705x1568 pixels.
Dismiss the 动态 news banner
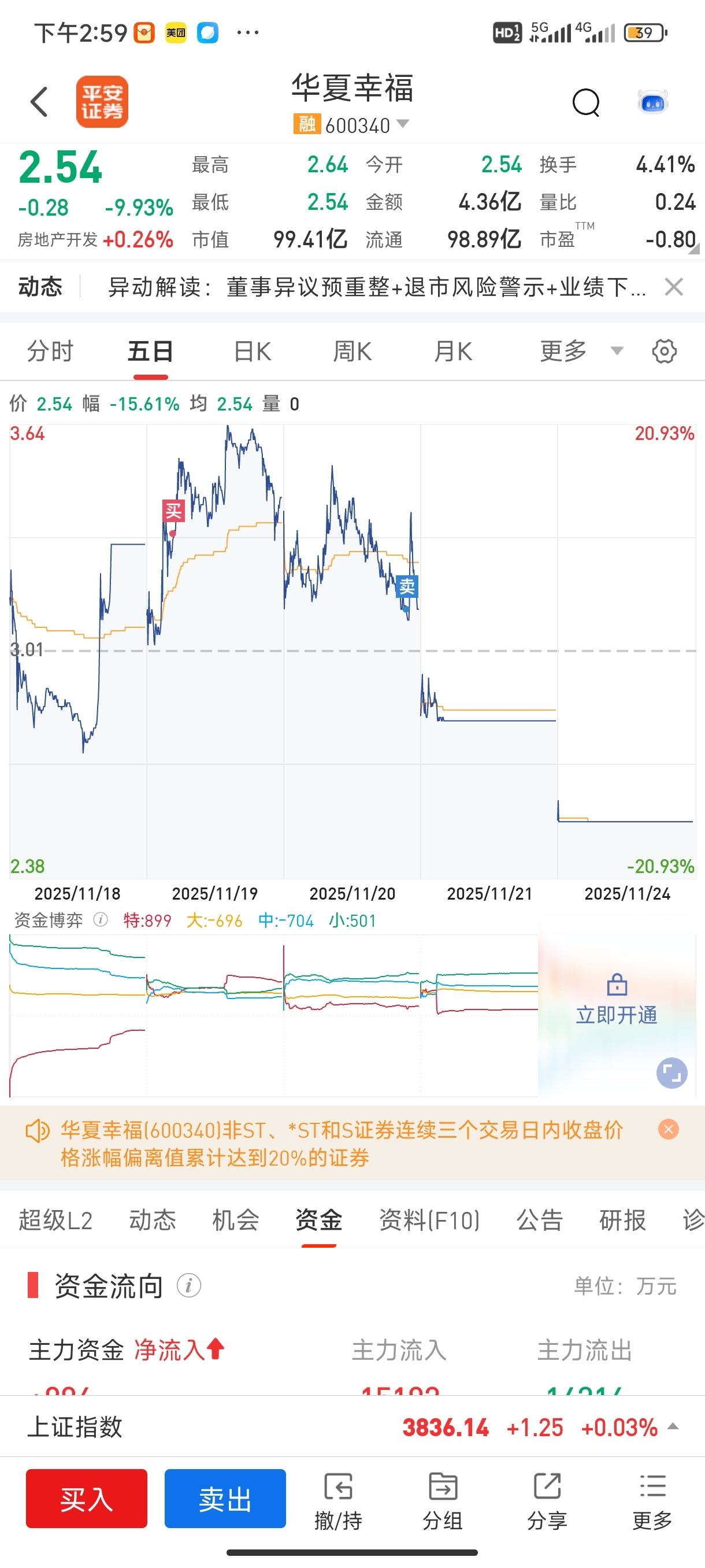(674, 287)
